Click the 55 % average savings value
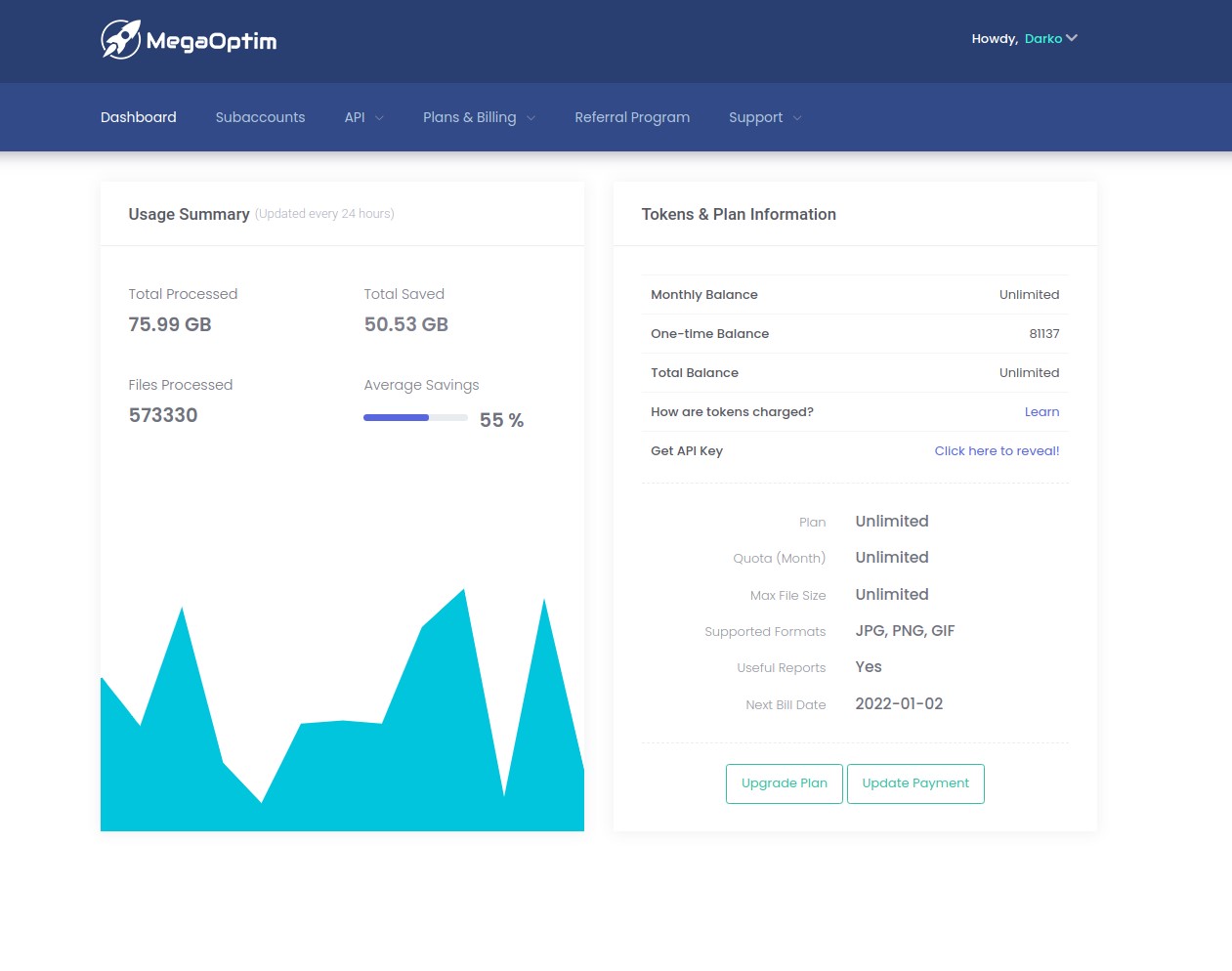This screenshot has height=971, width=1232. click(x=501, y=420)
